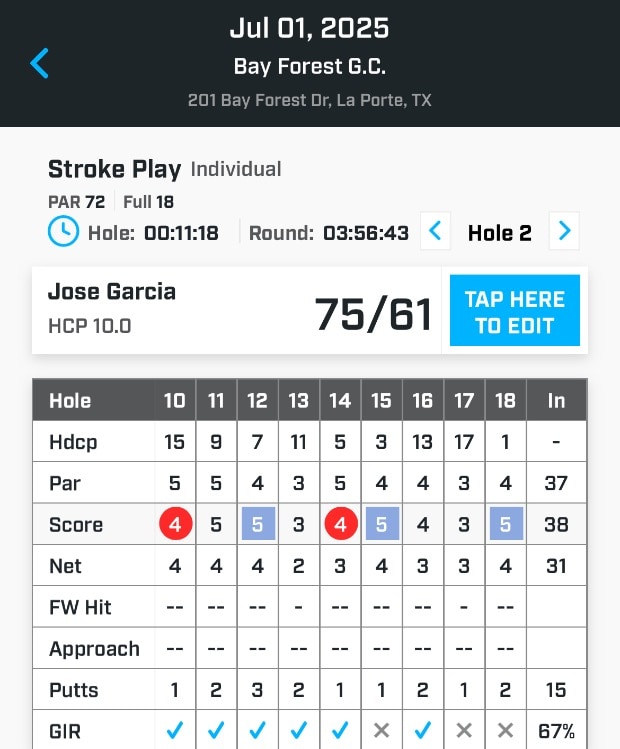Image resolution: width=620 pixels, height=749 pixels.
Task: Advance to next hole with right chevron
Action: pyautogui.click(x=565, y=232)
